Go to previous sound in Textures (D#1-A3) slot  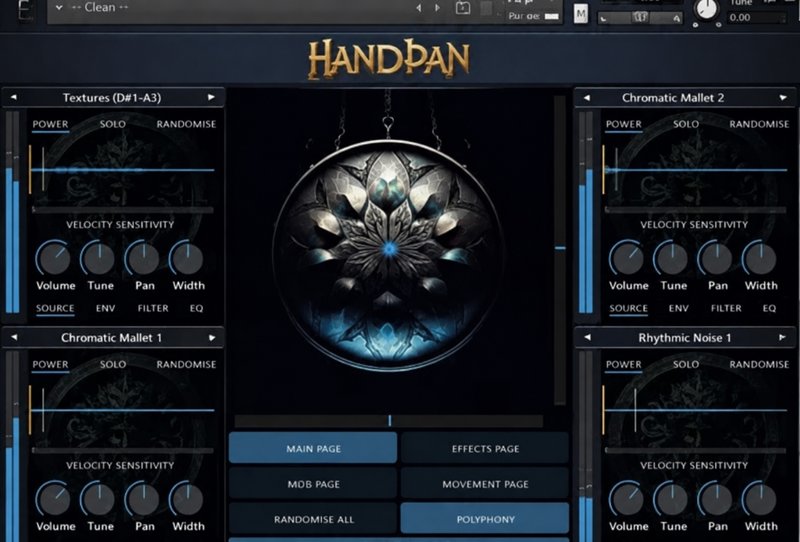pos(14,97)
